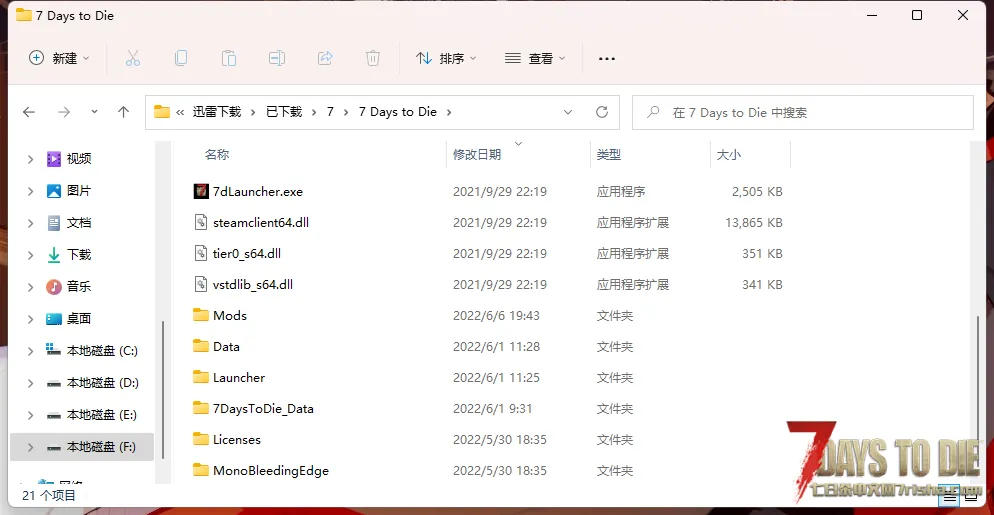Viewport: 994px width, 515px height.
Task: Go up one folder level
Action: coord(124,112)
